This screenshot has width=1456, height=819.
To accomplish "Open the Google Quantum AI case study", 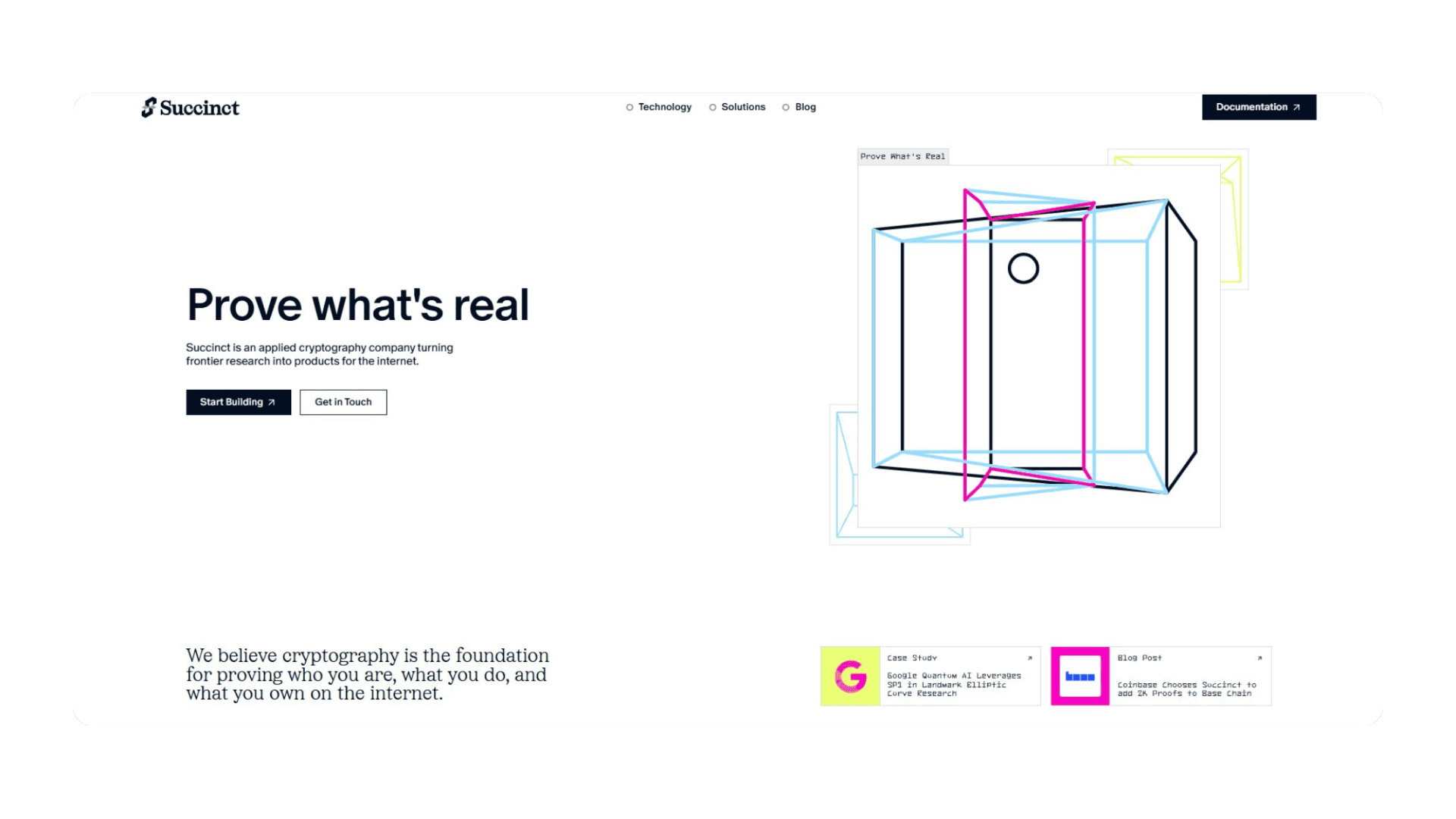I will point(930,676).
